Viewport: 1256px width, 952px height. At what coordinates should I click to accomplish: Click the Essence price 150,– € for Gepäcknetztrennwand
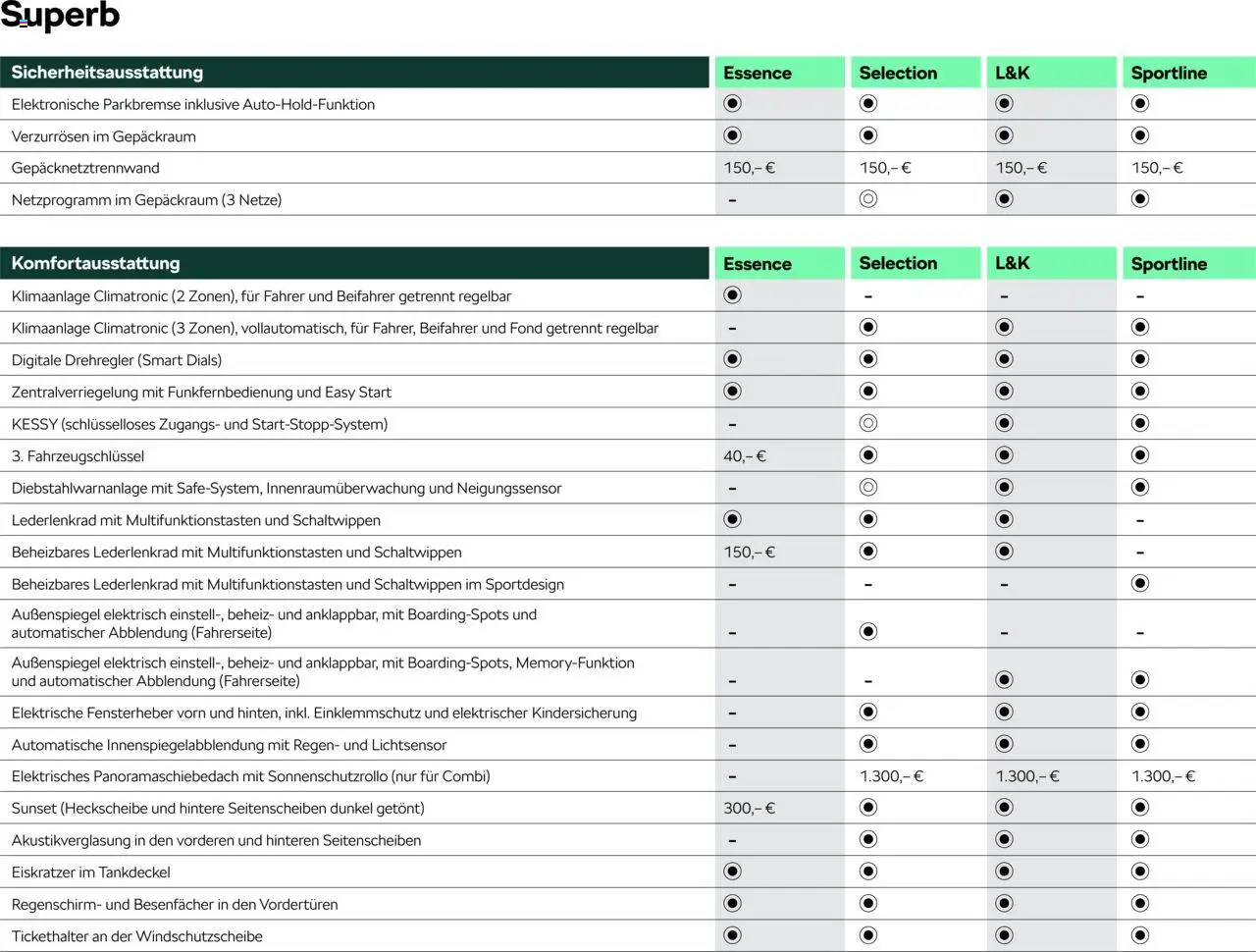(750, 168)
